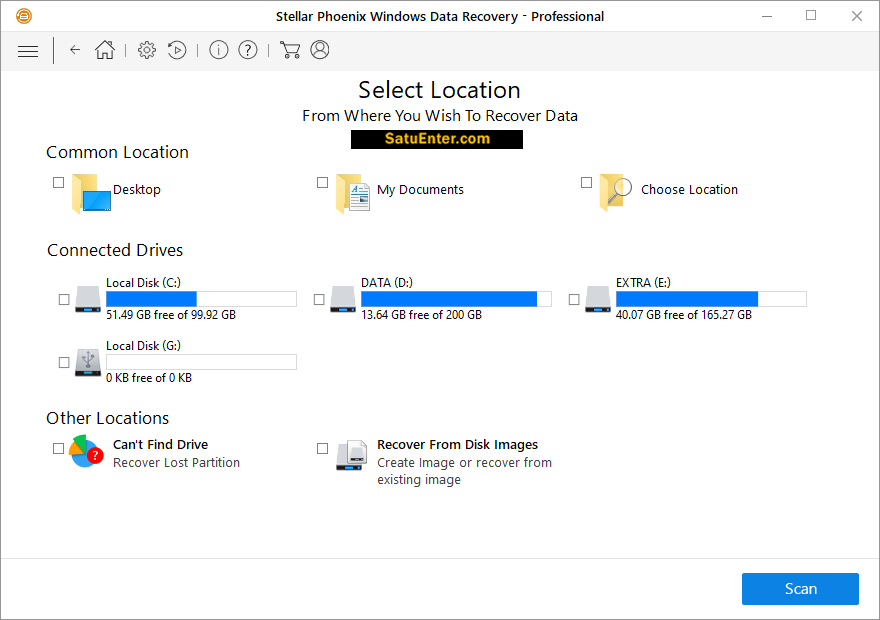
Task: Check the Choose Location checkbox
Action: tap(586, 182)
